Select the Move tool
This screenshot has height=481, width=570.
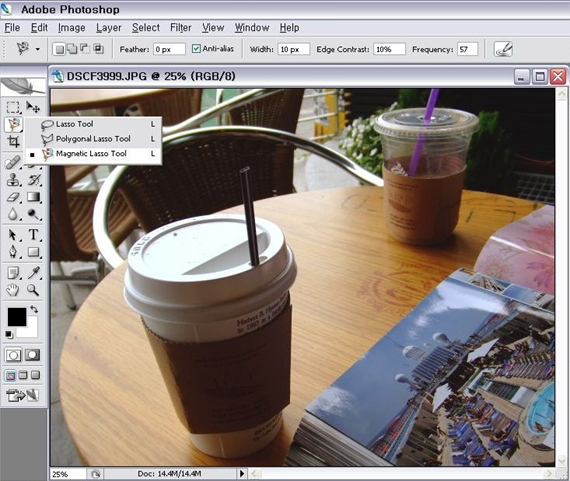click(x=33, y=107)
